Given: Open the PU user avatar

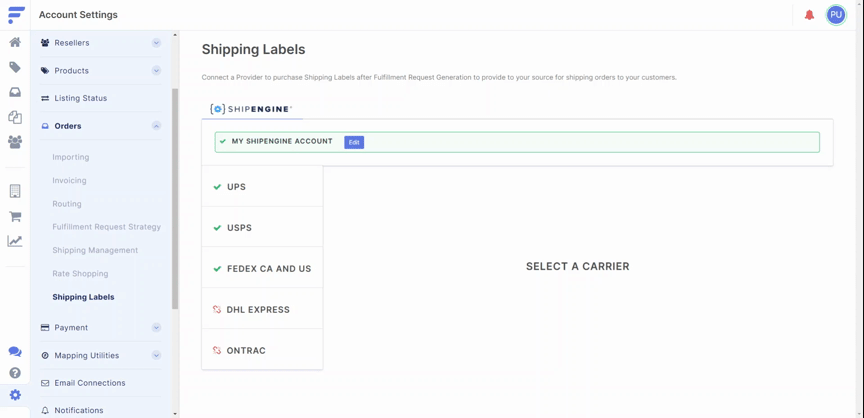Looking at the screenshot, I should click(836, 15).
